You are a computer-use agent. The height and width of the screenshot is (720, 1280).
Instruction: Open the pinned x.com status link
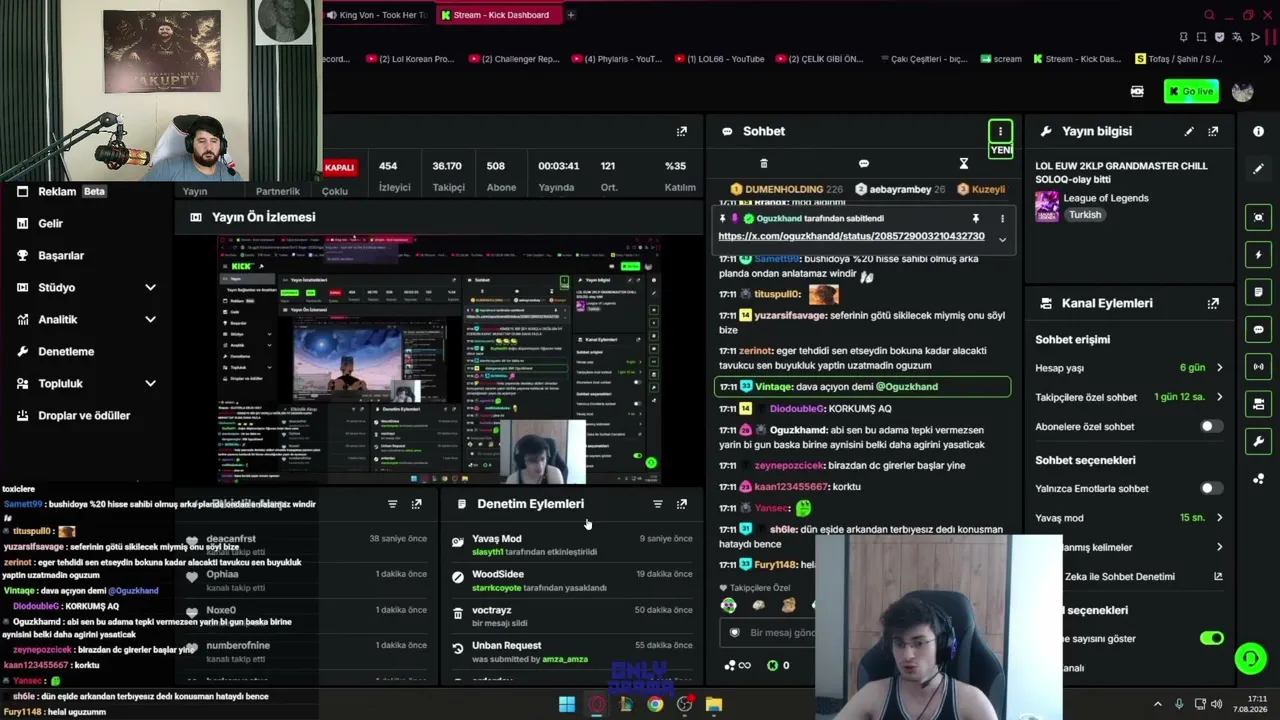click(x=851, y=236)
